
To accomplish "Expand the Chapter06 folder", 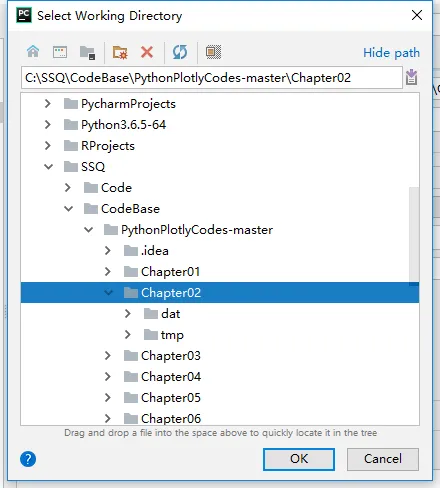I will [x=108, y=418].
